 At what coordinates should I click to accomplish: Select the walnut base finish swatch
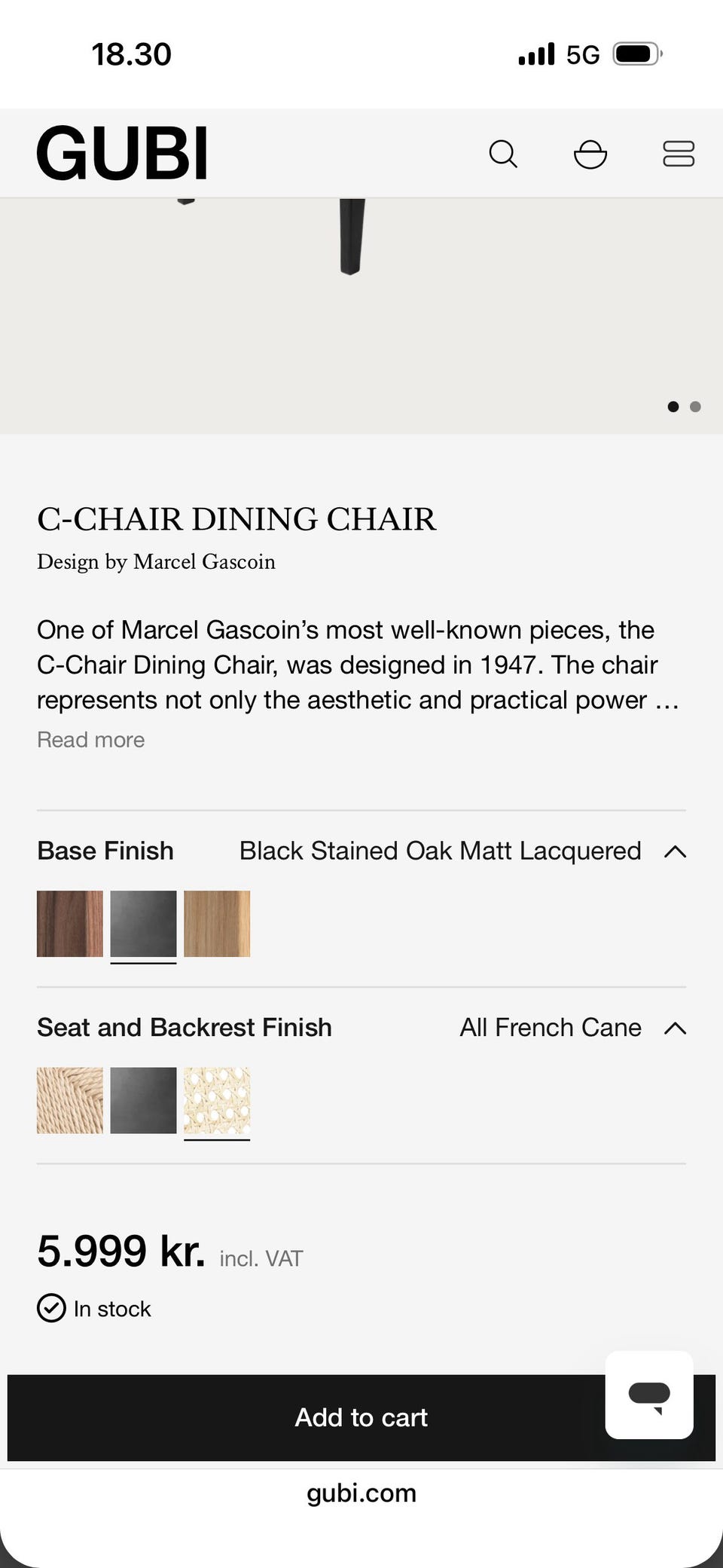70,924
